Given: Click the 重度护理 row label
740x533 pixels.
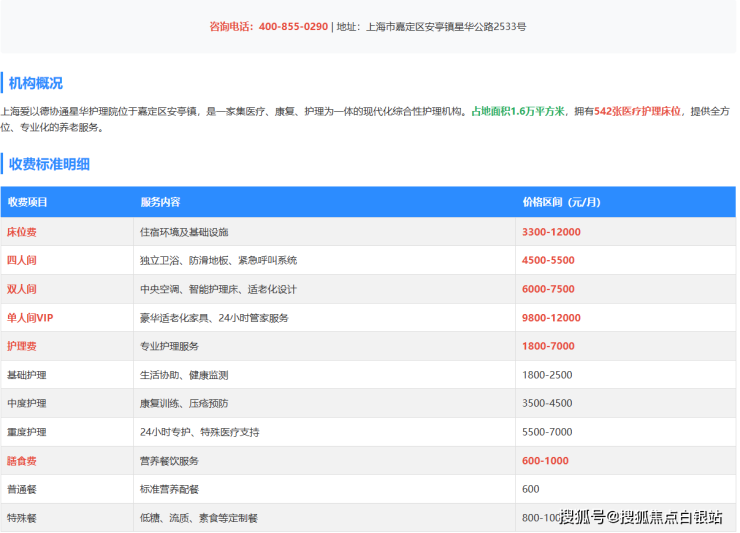Looking at the screenshot, I should (x=27, y=432).
